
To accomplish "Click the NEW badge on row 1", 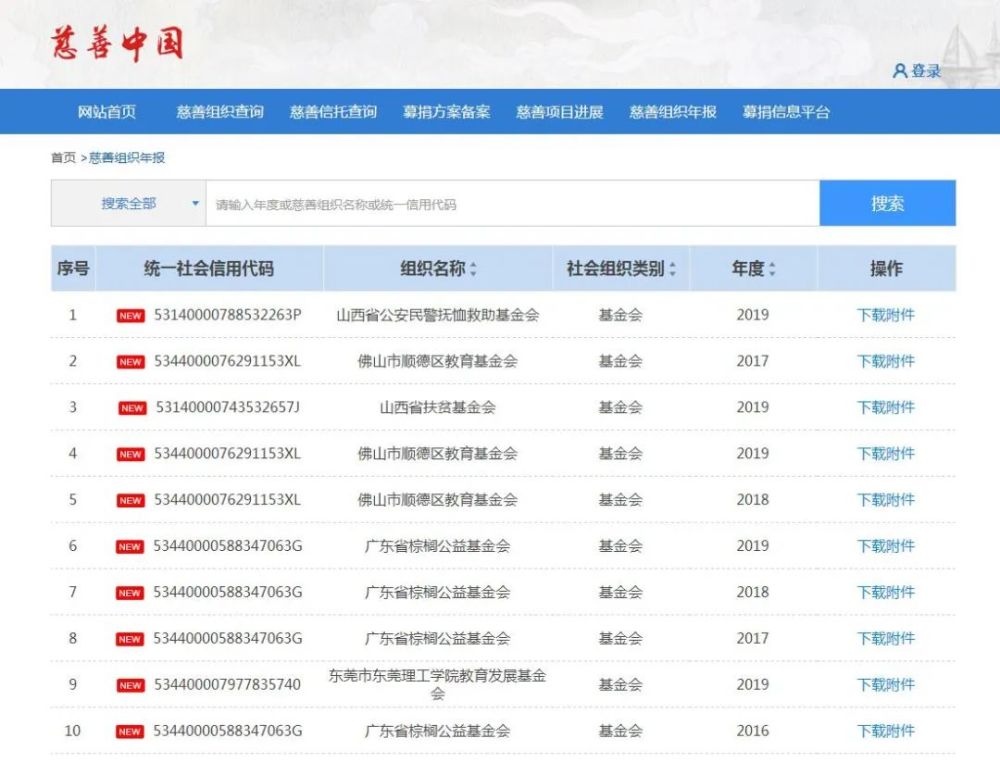I will click(x=129, y=315).
